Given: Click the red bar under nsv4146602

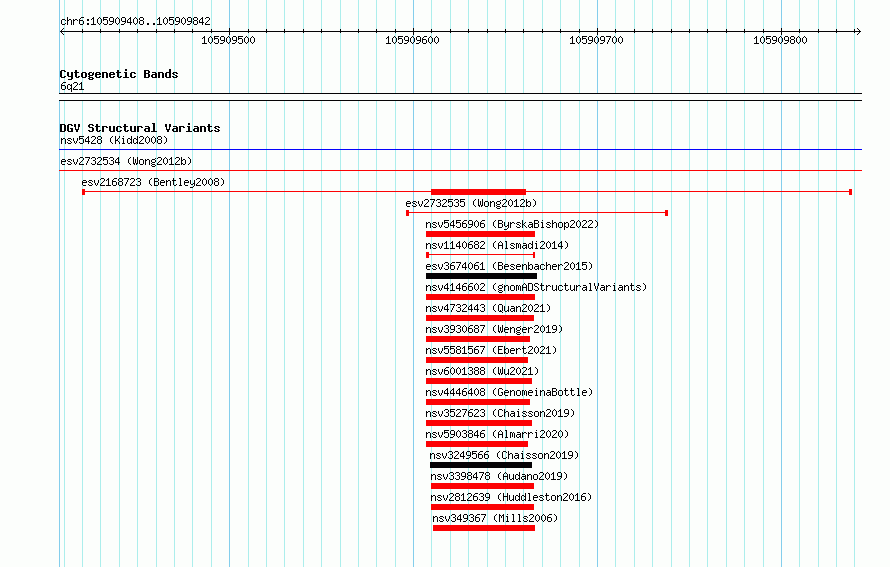Looking at the screenshot, I should click(480, 297).
